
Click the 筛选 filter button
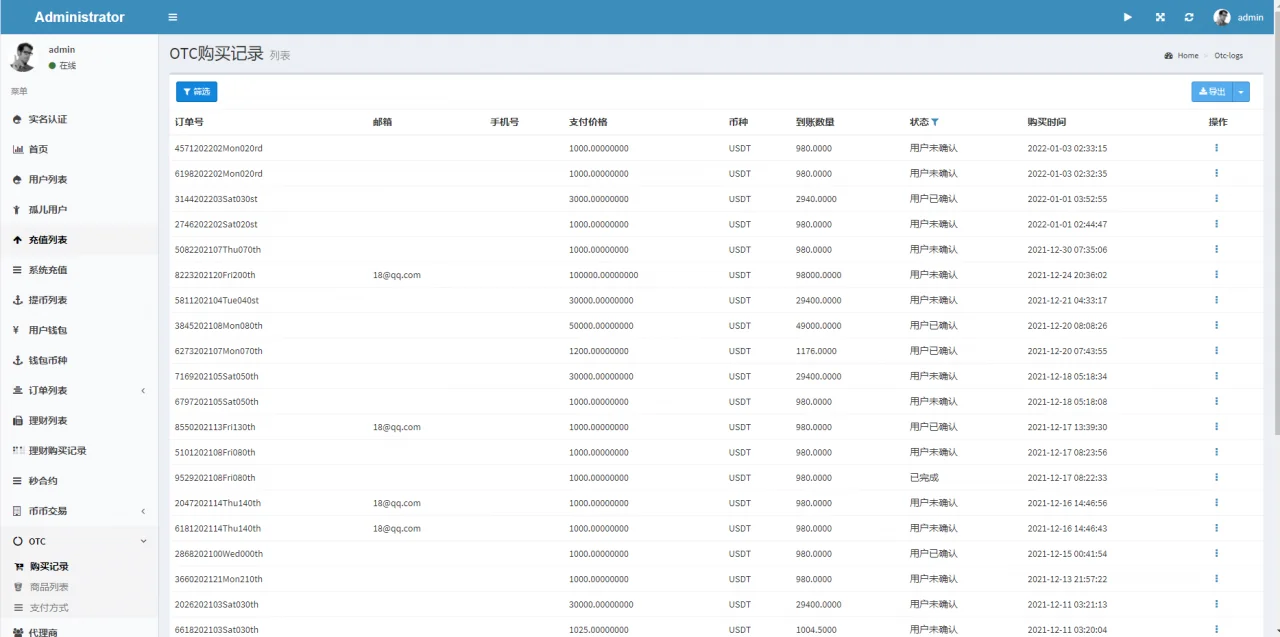click(x=196, y=92)
